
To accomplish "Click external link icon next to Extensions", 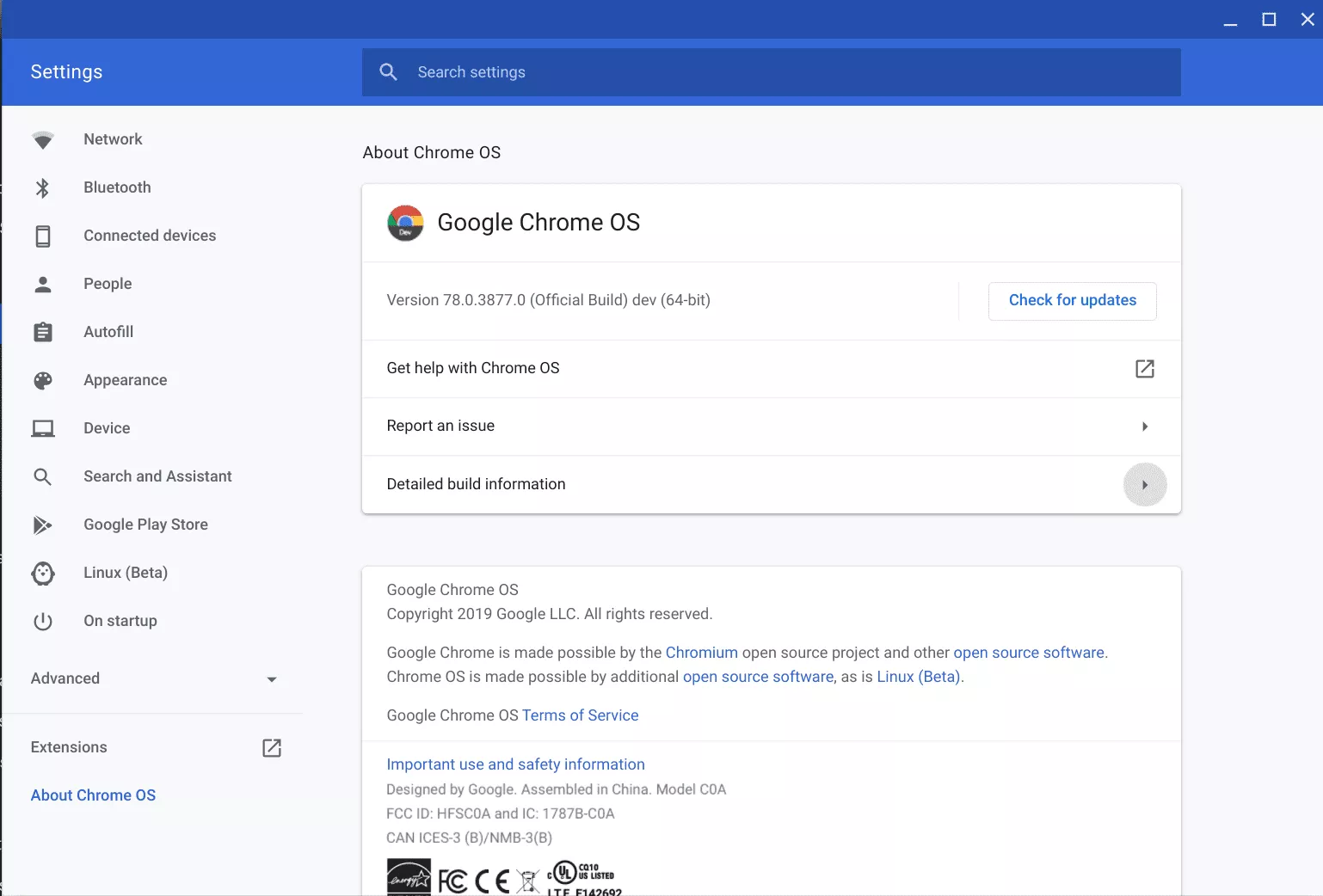I will click(x=272, y=747).
